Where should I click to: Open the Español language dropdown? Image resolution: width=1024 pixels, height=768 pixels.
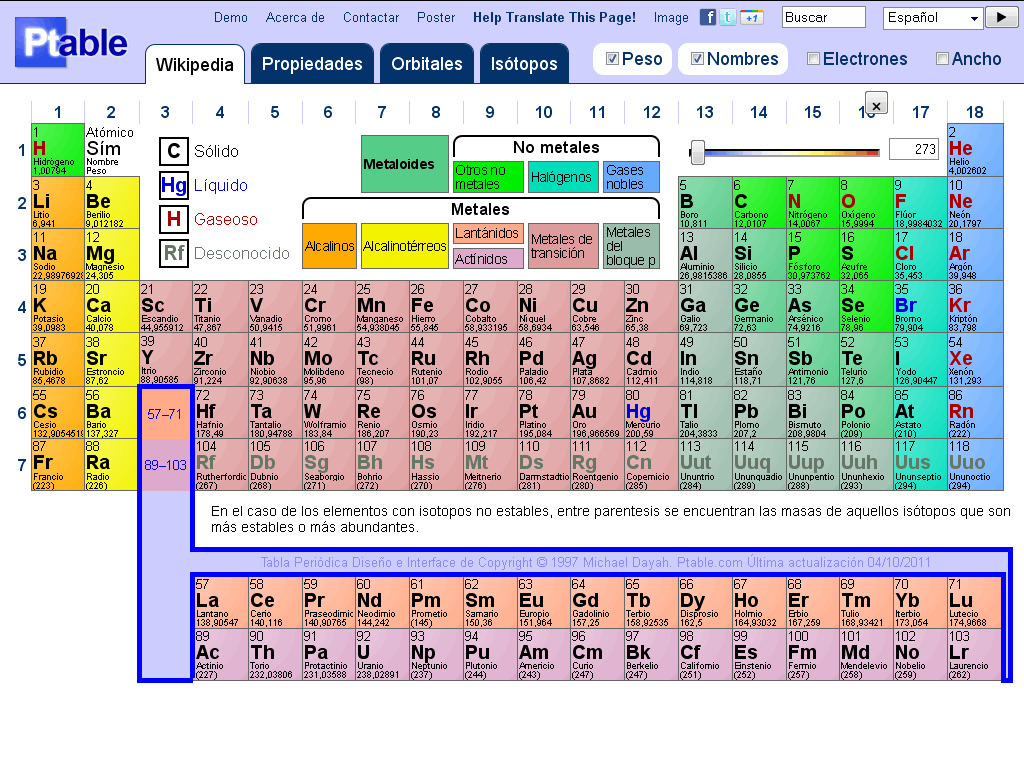pyautogui.click(x=932, y=17)
